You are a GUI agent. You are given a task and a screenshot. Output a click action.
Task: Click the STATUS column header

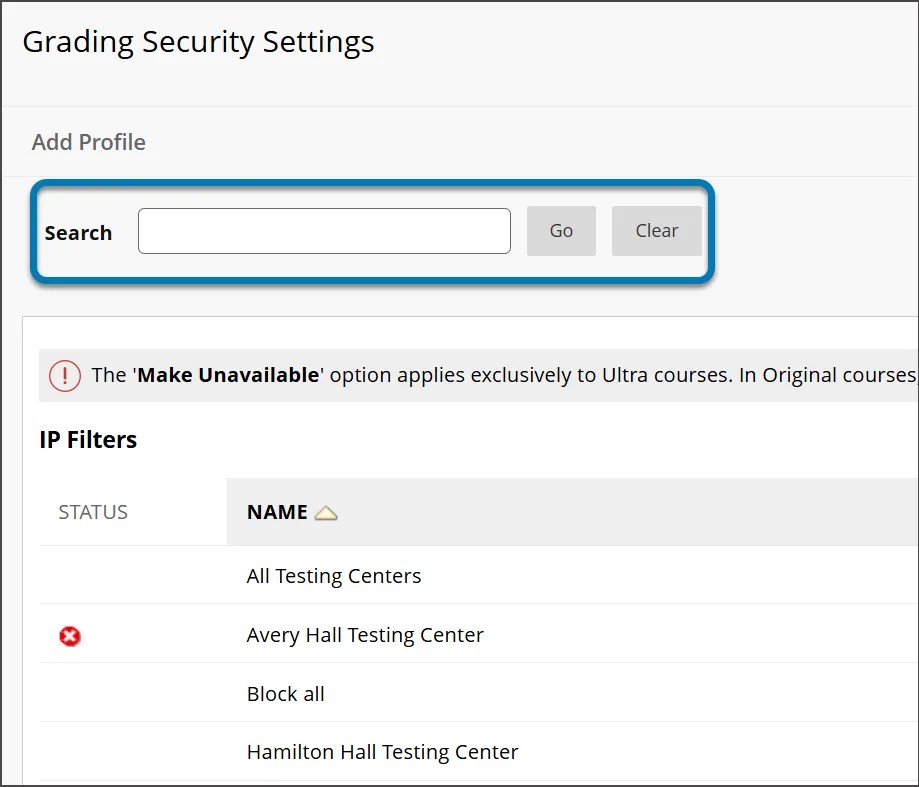[92, 511]
